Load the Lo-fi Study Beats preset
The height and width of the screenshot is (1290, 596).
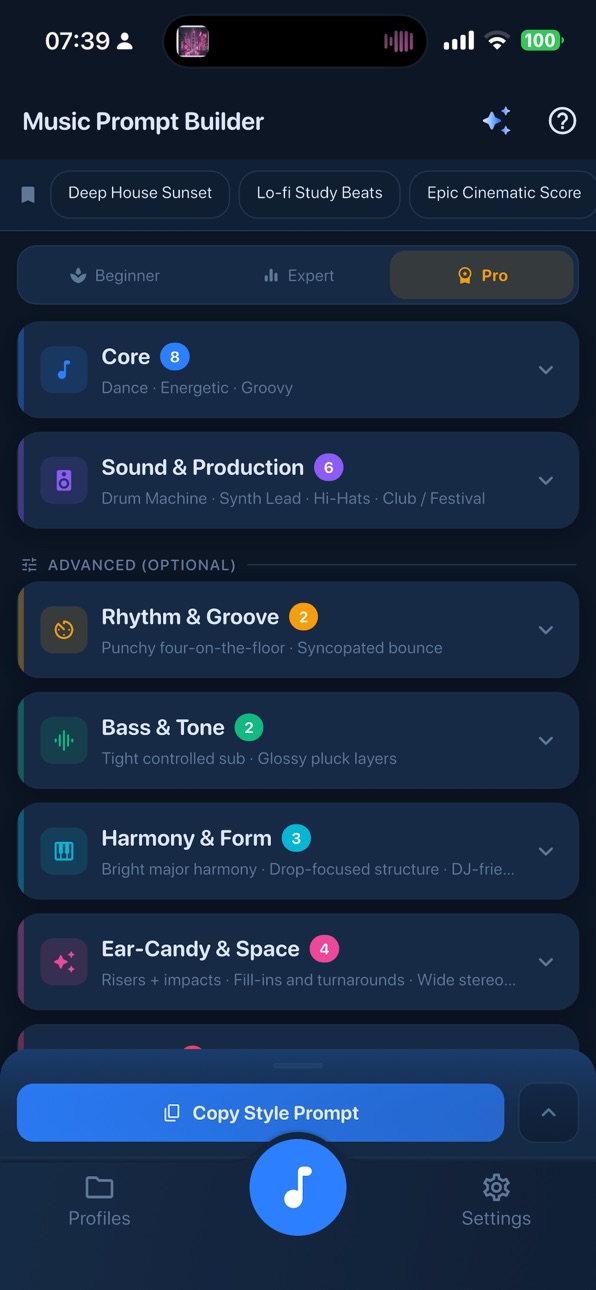(319, 193)
